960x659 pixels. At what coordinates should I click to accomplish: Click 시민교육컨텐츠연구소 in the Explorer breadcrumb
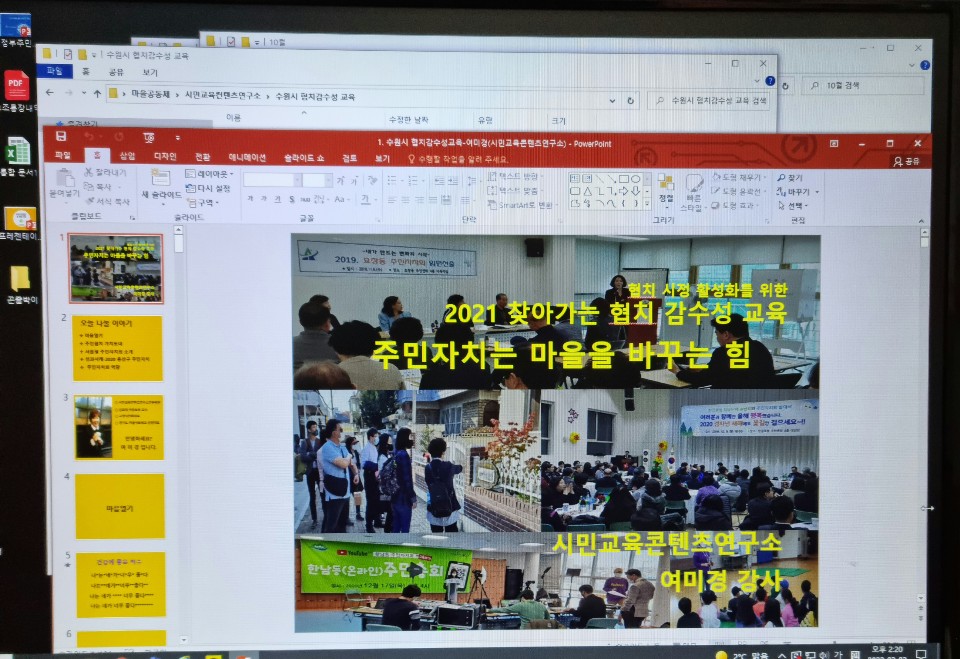coord(222,96)
